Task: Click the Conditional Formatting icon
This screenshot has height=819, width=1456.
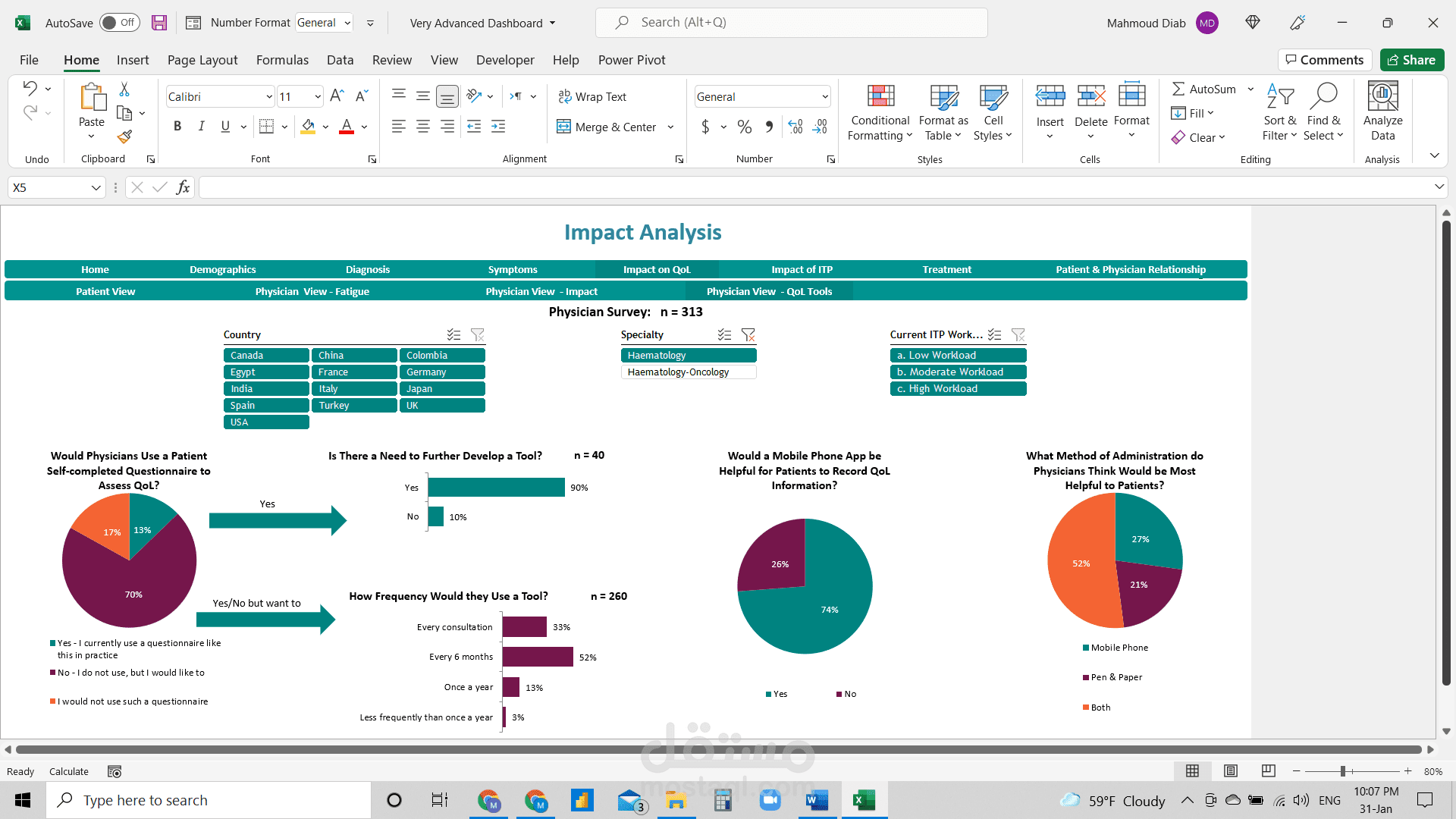Action: coord(880,96)
